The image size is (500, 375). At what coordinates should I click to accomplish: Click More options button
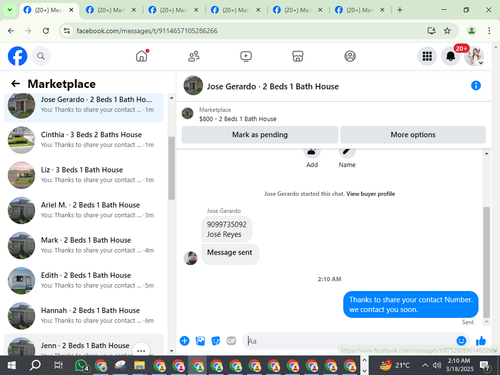coord(413,135)
